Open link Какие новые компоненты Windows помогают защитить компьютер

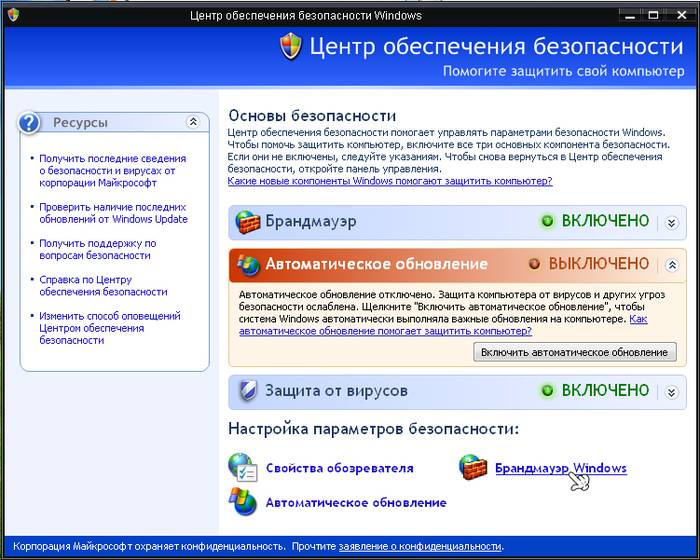click(390, 181)
